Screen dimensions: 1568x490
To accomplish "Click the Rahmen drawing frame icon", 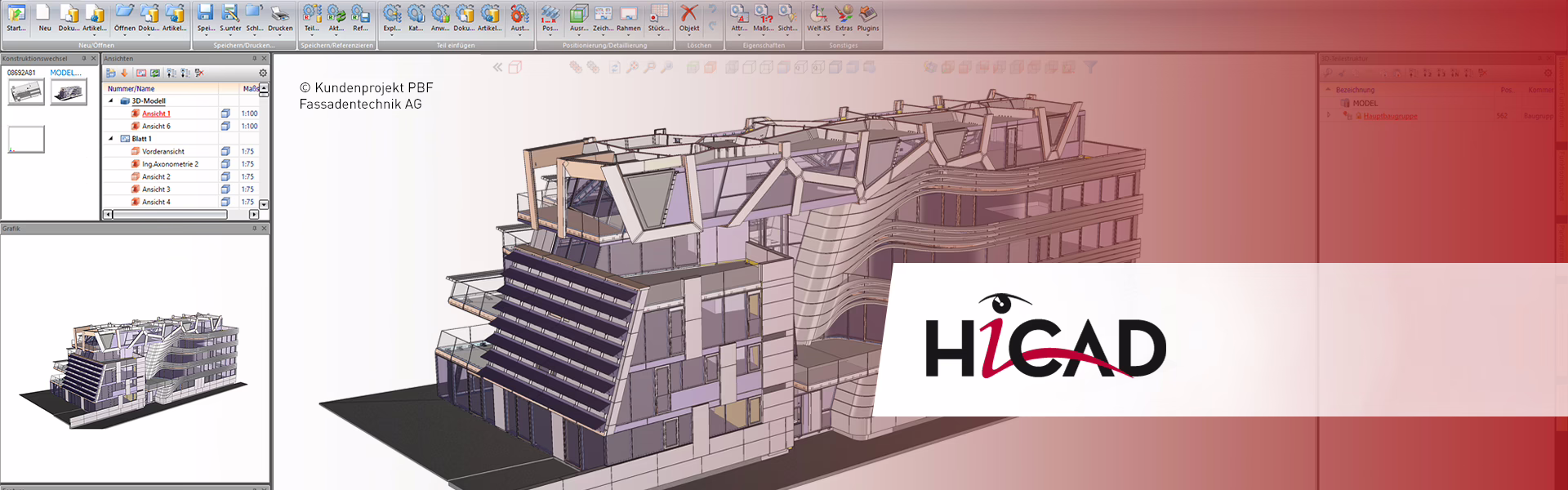I will click(x=628, y=16).
